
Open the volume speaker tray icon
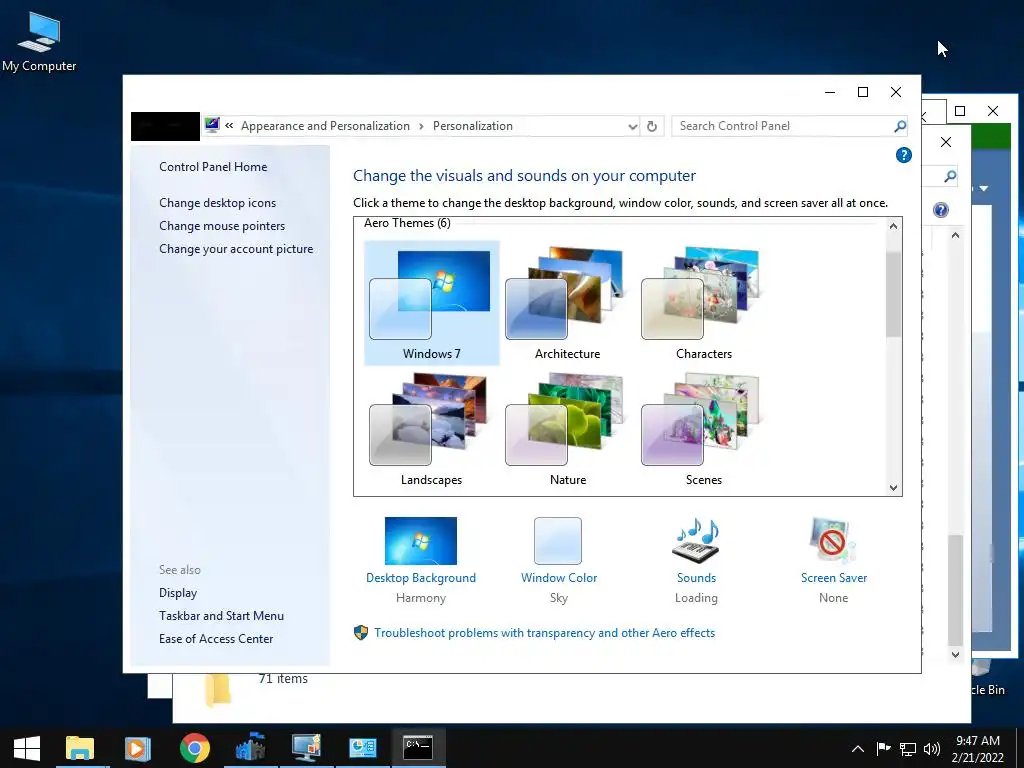(x=932, y=749)
